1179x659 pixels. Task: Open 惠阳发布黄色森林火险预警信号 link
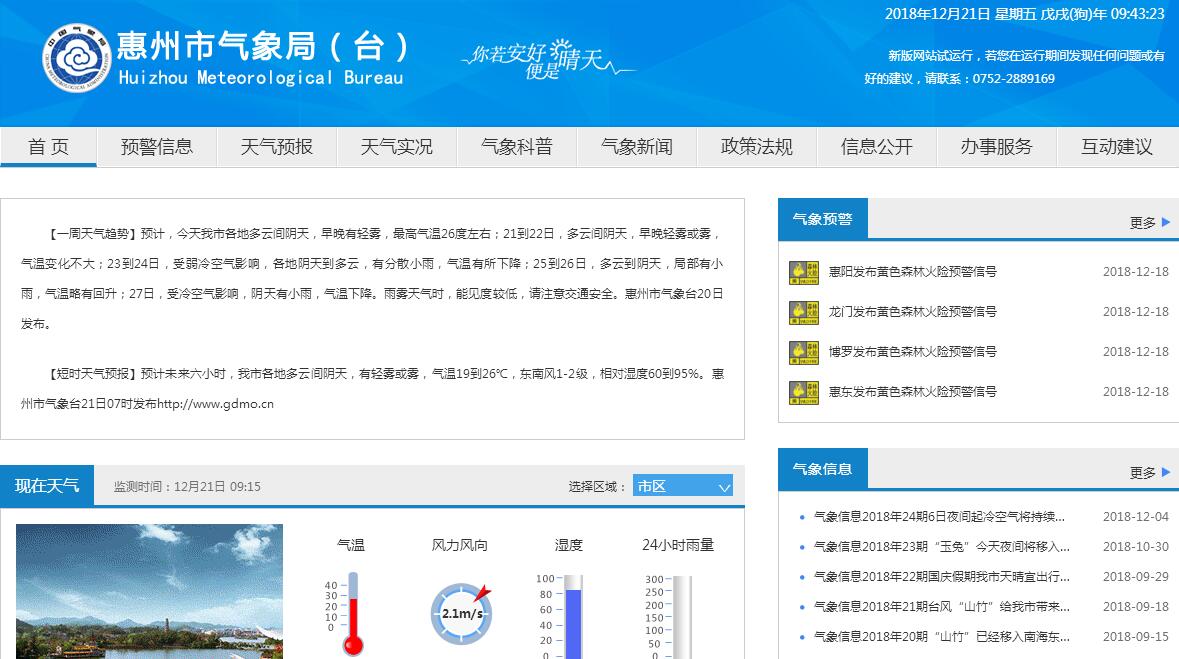coord(912,272)
